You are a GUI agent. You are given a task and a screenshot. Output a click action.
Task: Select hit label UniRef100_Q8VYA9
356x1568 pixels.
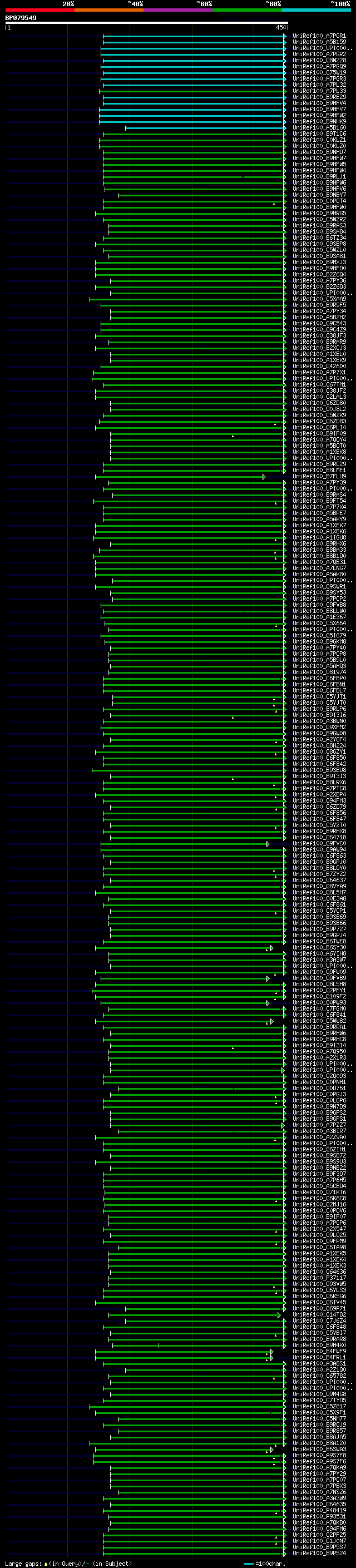click(x=319, y=886)
